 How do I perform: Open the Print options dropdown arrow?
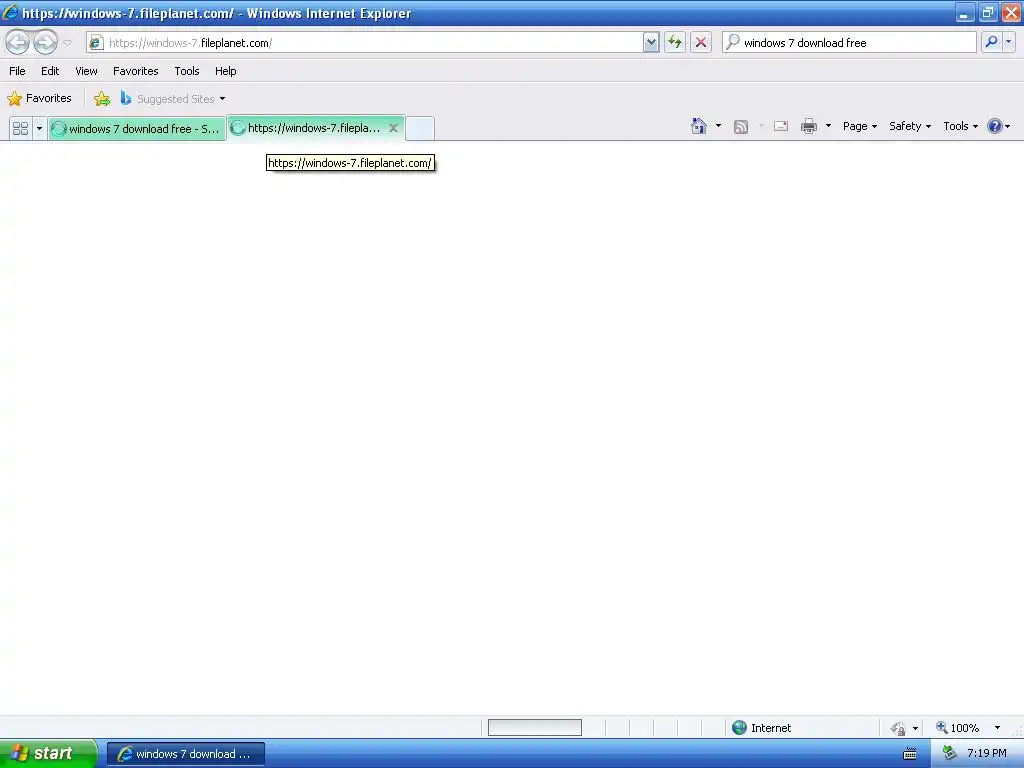828,126
